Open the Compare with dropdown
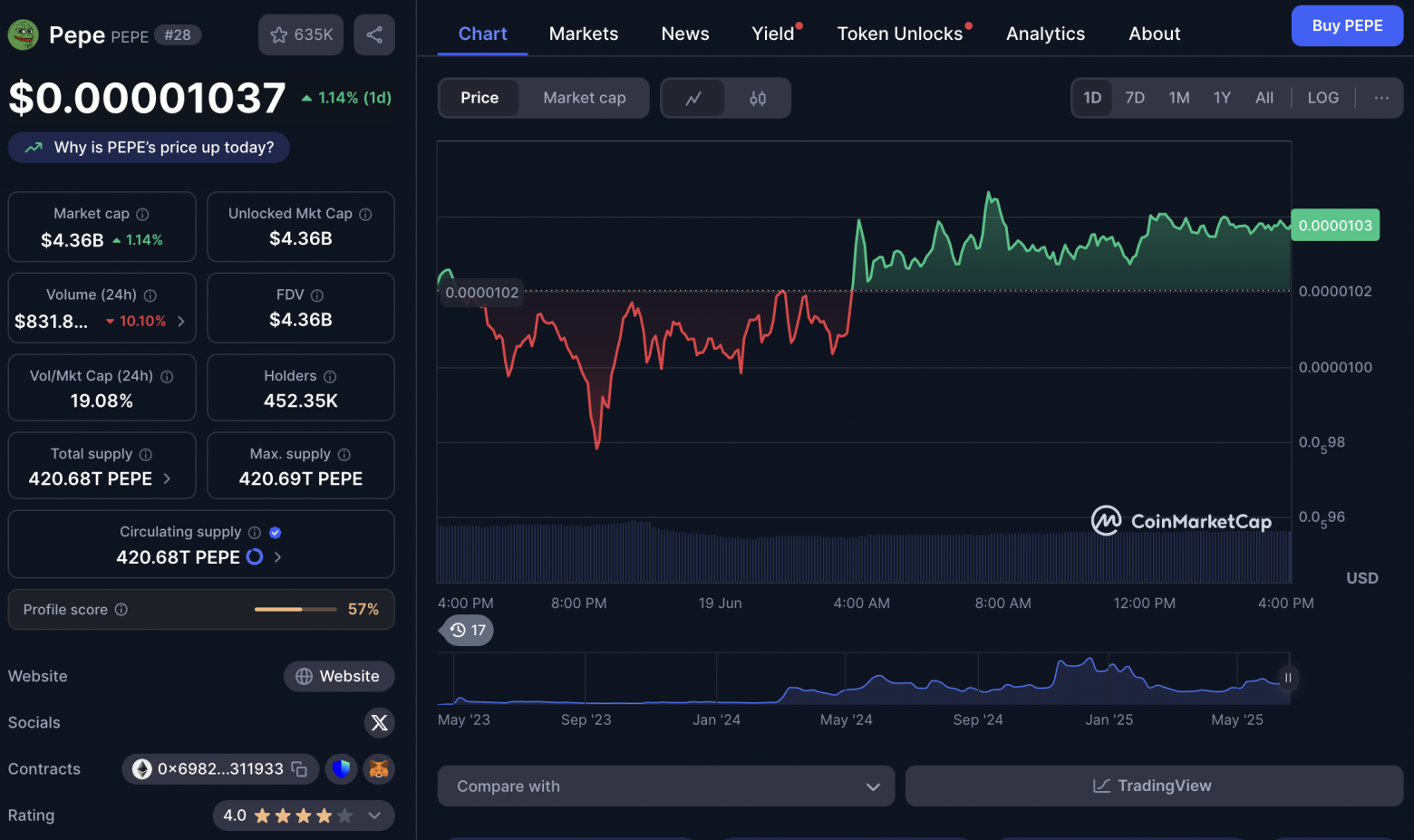The image size is (1414, 840). (666, 787)
